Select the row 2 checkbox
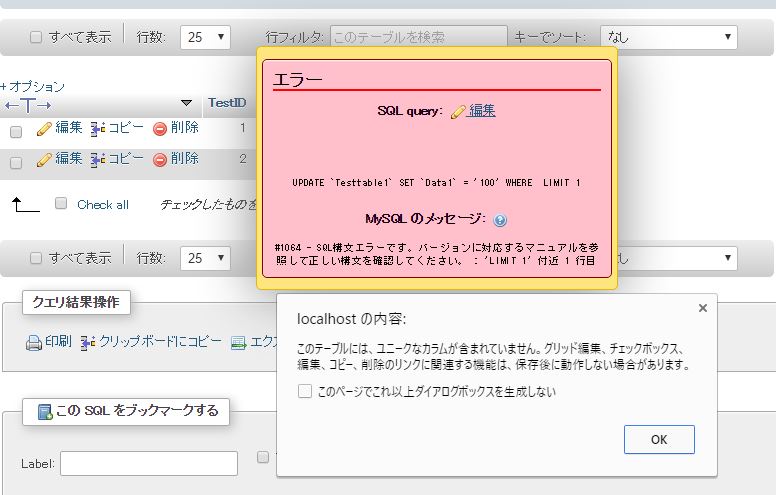The image size is (776, 495). (16, 162)
